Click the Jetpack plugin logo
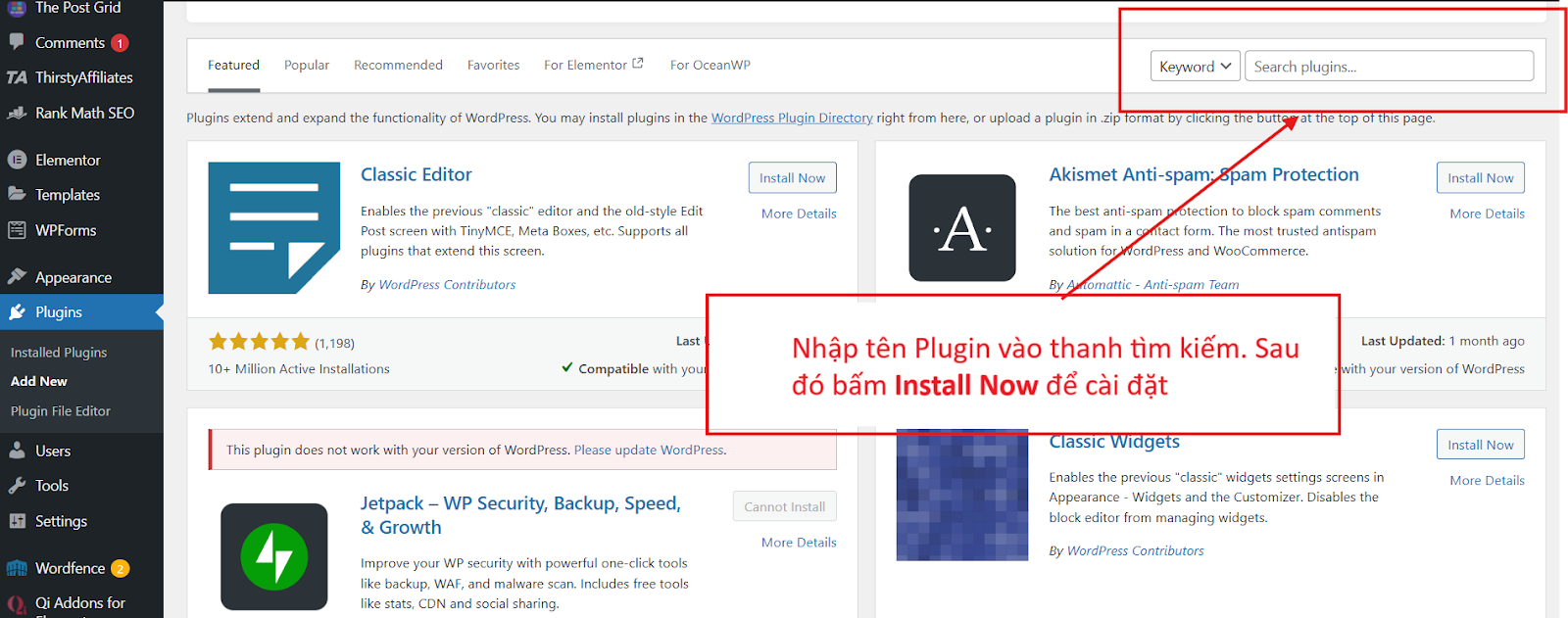Viewport: 1568px width, 618px height. [x=274, y=556]
